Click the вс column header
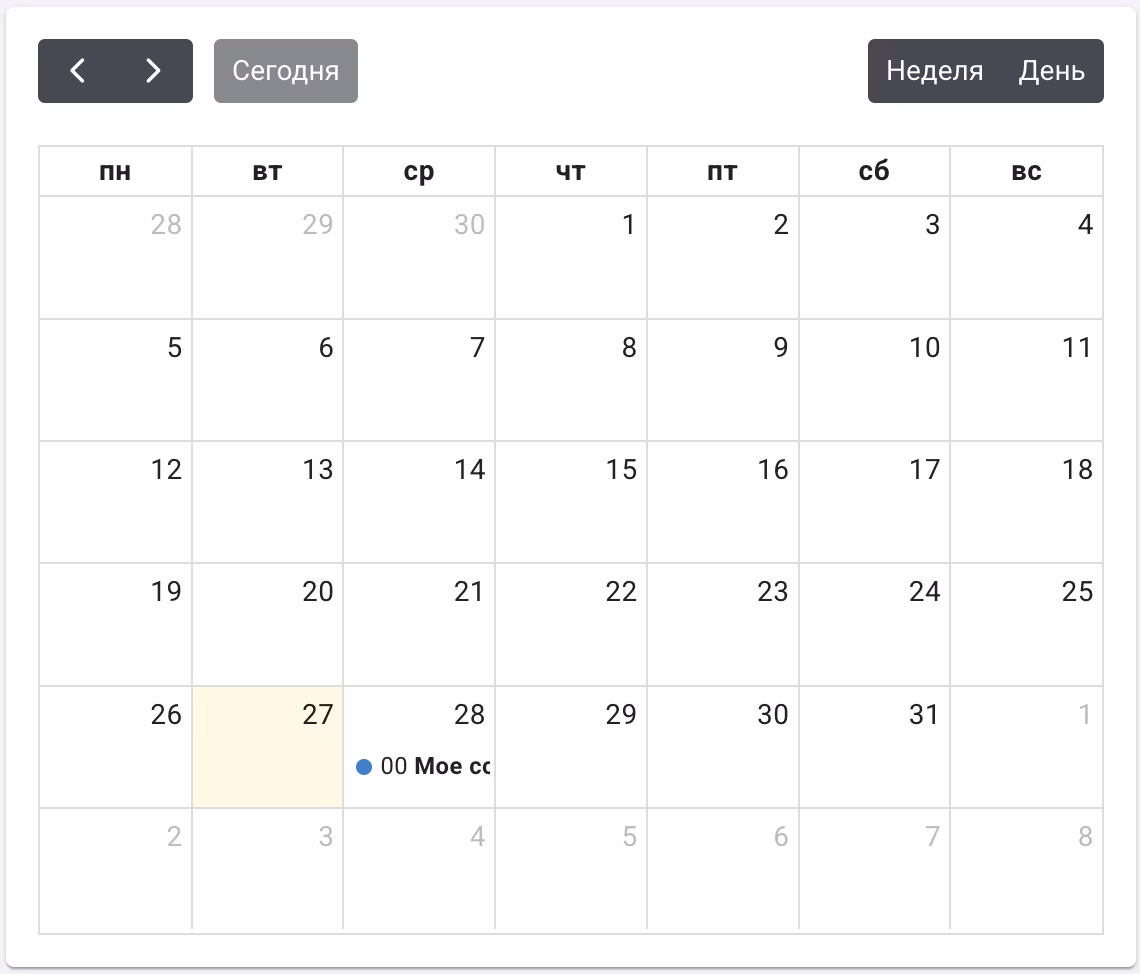The width and height of the screenshot is (1140, 974). (1026, 172)
